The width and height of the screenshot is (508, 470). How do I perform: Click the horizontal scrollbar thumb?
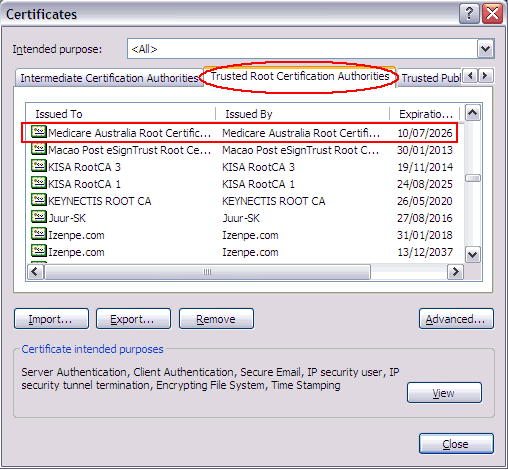207,272
